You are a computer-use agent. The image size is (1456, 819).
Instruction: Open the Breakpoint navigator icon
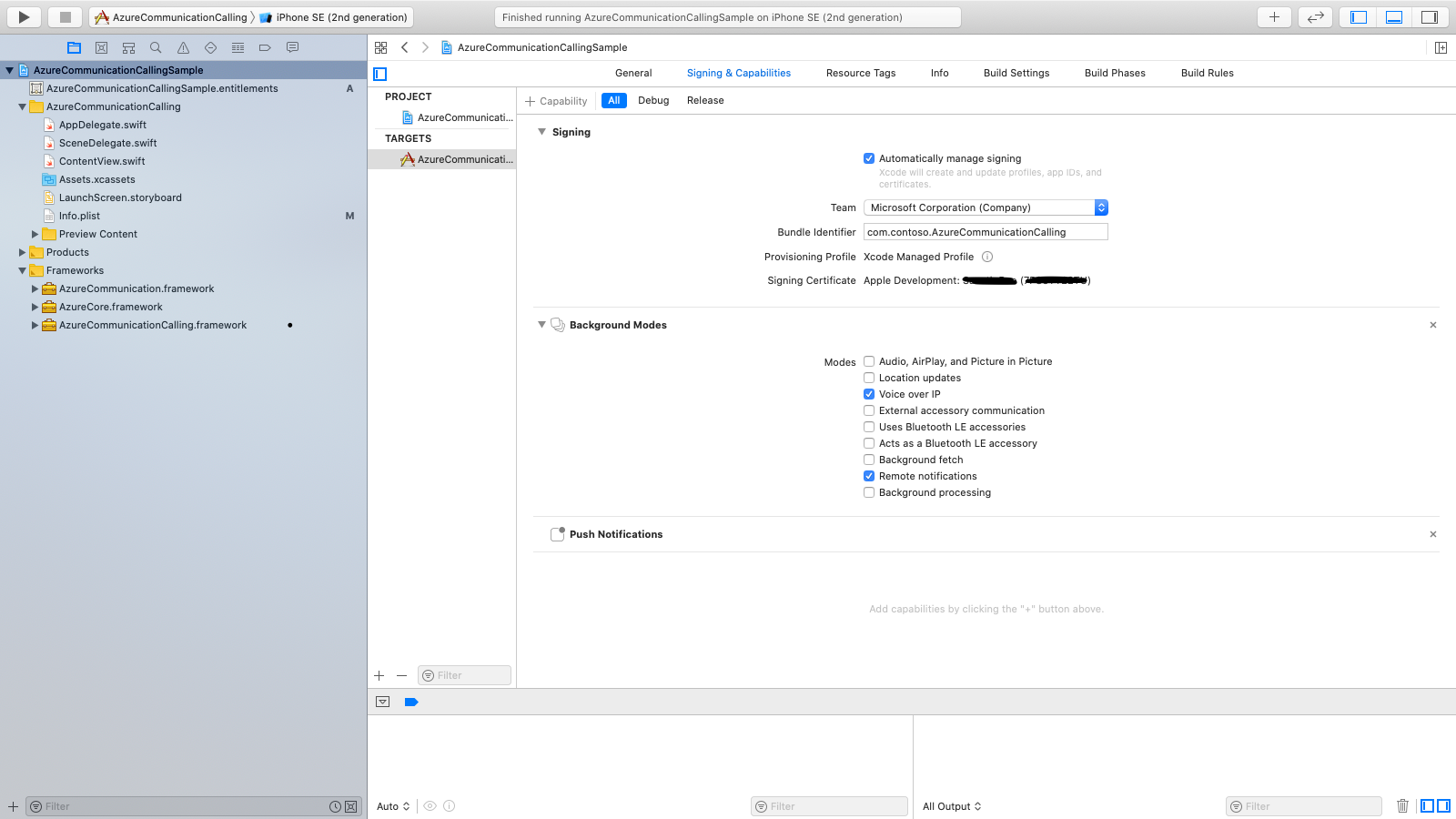click(x=265, y=47)
